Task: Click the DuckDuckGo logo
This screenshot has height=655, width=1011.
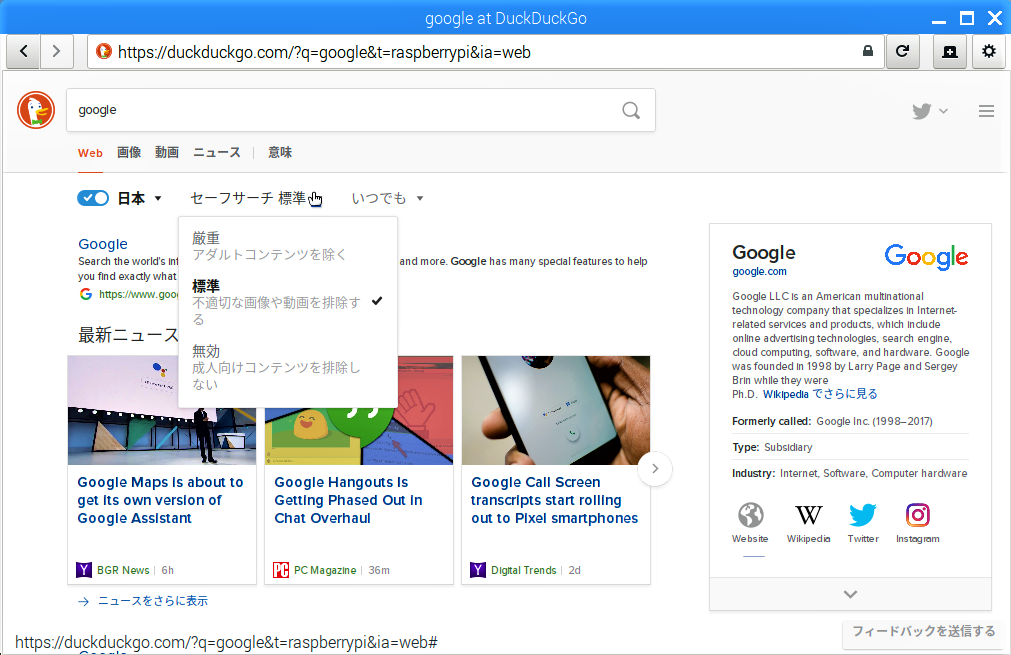Action: click(36, 110)
